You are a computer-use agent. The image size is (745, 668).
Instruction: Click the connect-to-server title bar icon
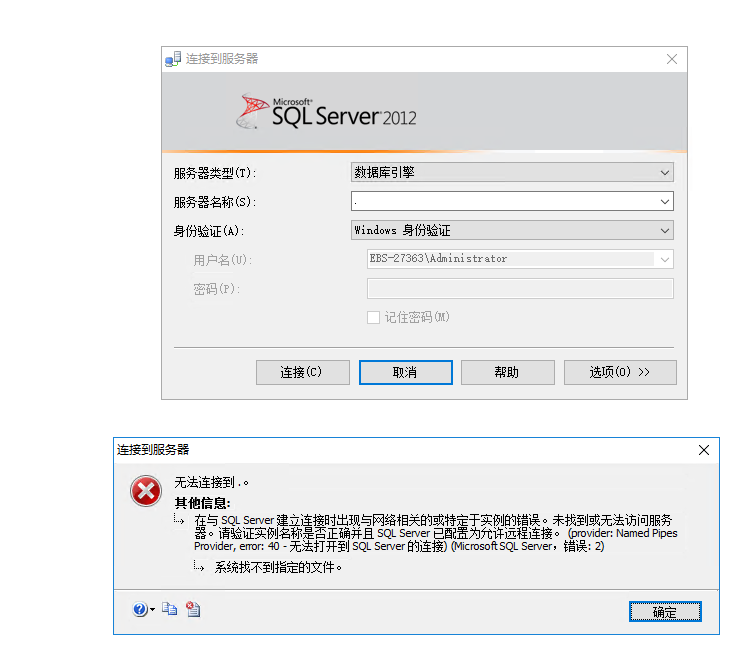point(173,59)
